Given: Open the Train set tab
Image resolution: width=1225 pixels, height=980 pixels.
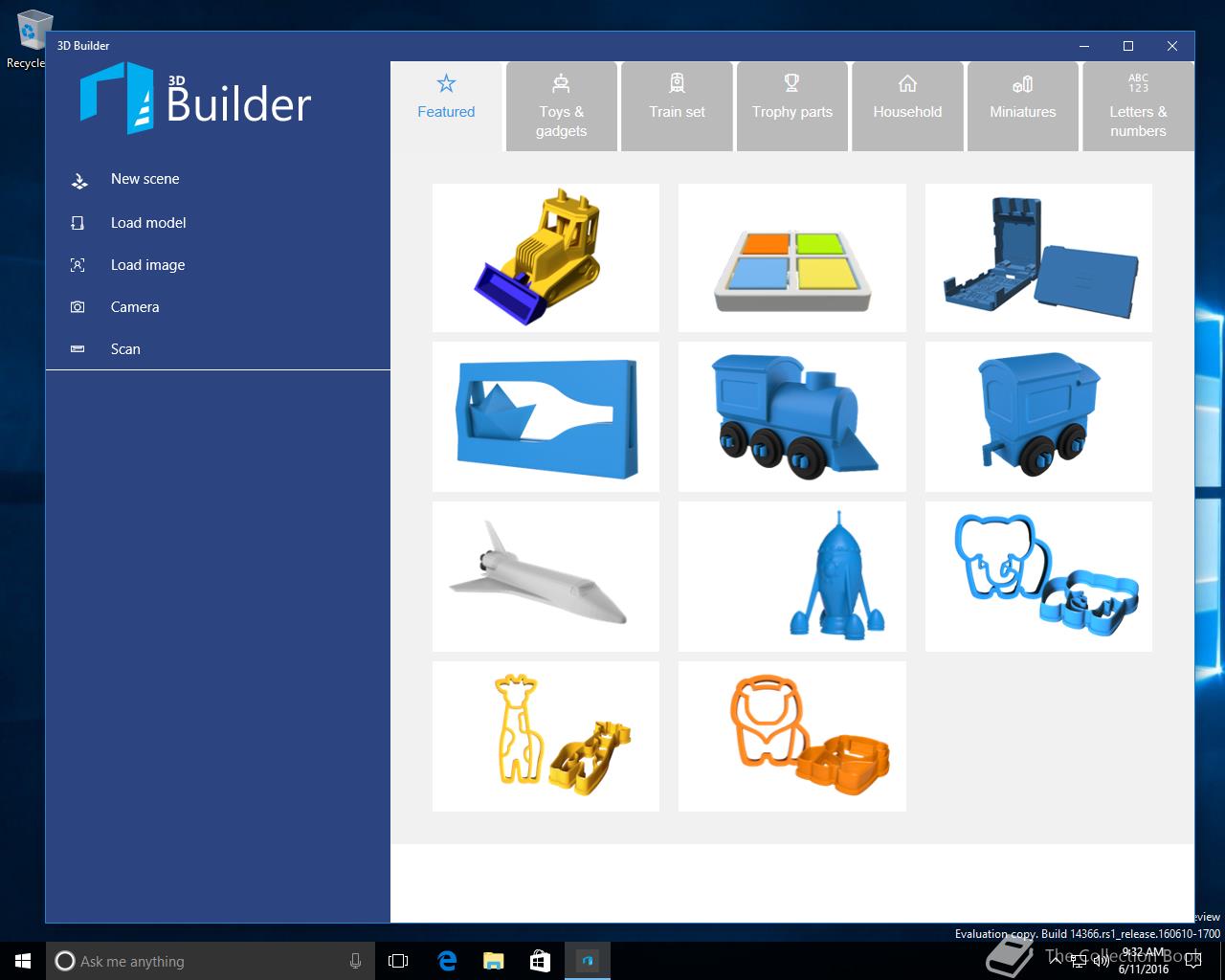Looking at the screenshot, I should click(x=677, y=106).
